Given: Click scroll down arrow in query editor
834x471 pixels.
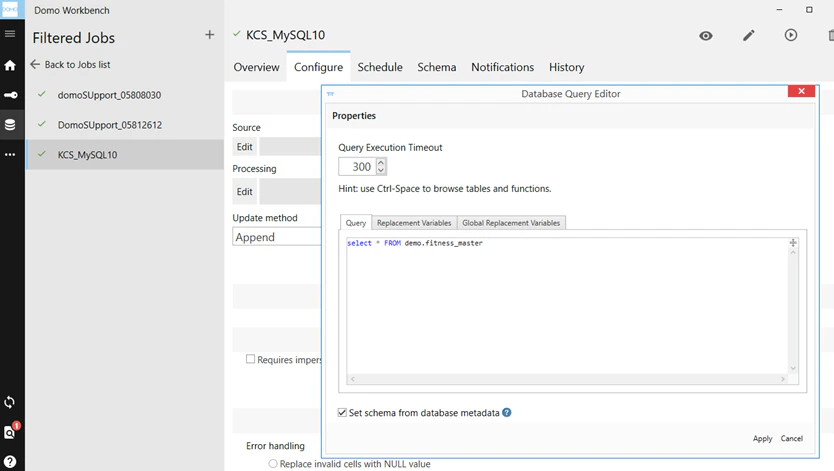Looking at the screenshot, I should point(793,368).
